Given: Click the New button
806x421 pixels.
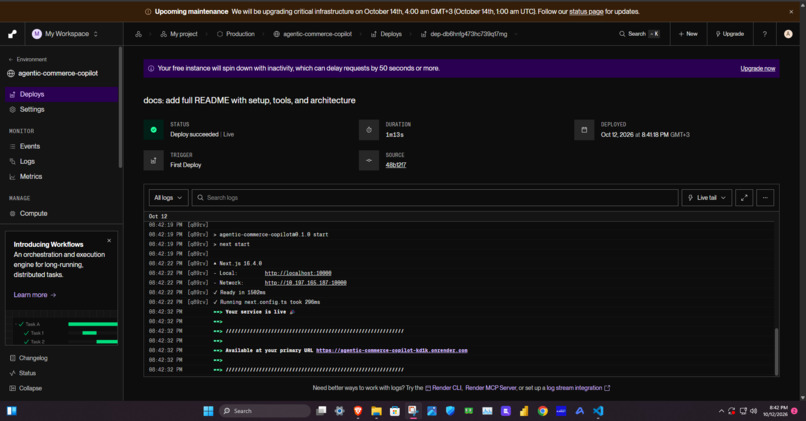Looking at the screenshot, I should [x=688, y=34].
